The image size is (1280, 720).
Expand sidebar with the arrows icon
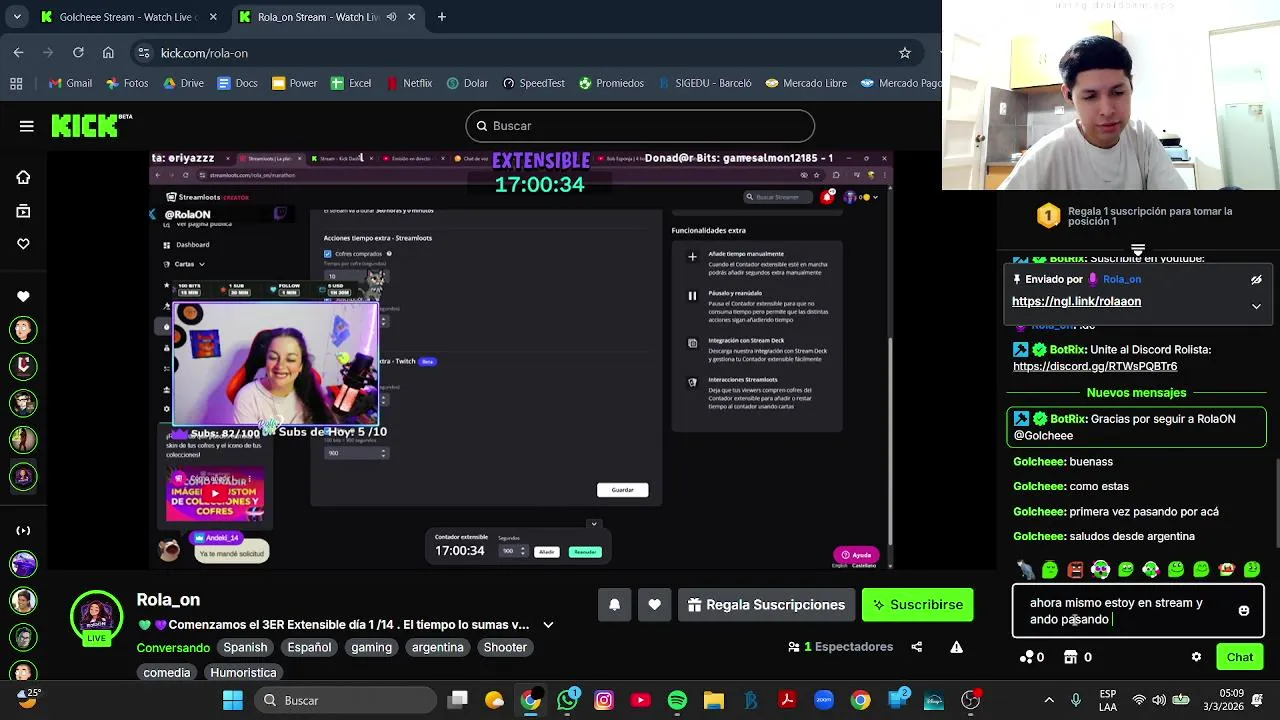[x=23, y=530]
